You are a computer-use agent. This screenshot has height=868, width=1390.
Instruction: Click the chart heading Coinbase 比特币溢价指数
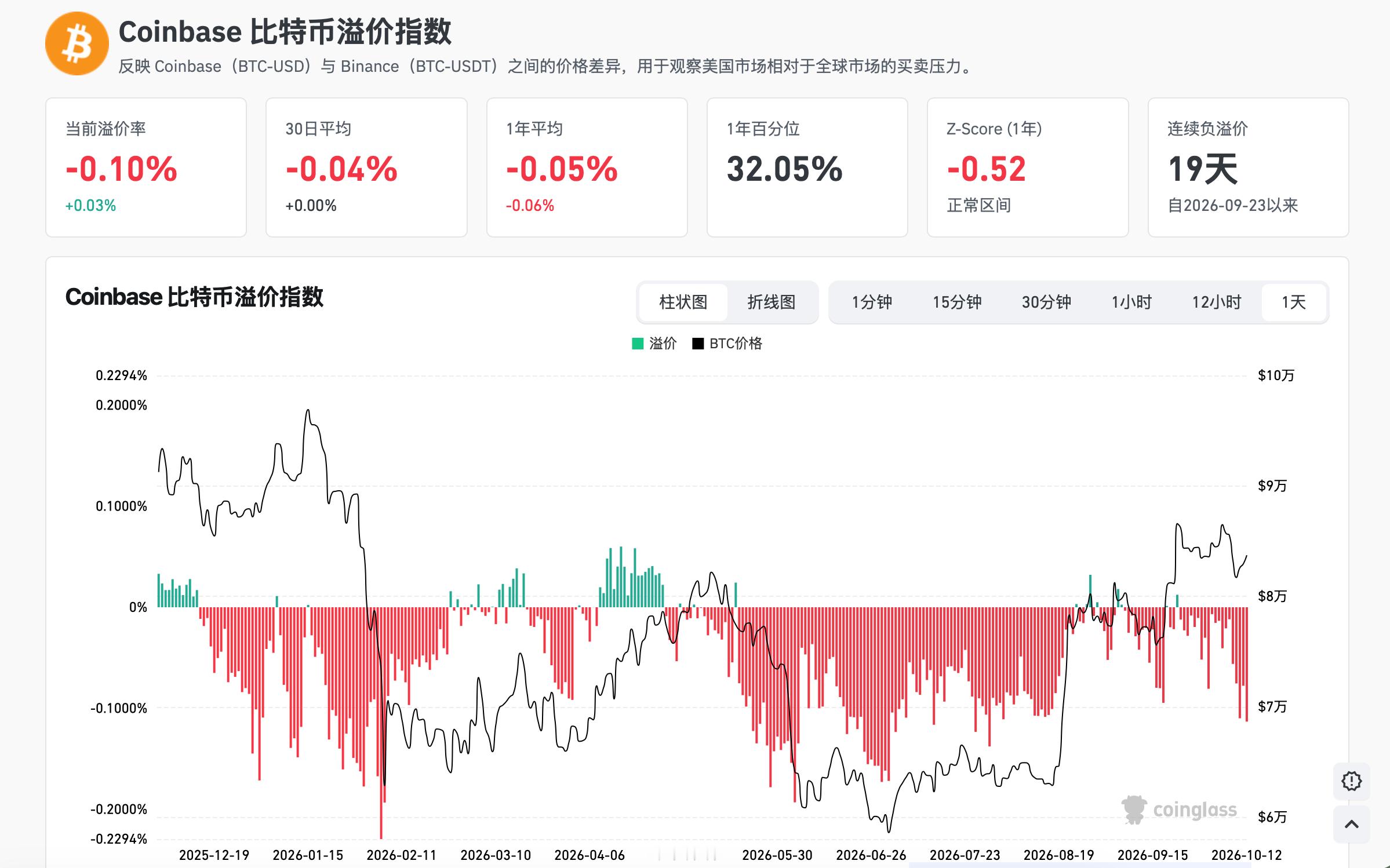coord(194,297)
